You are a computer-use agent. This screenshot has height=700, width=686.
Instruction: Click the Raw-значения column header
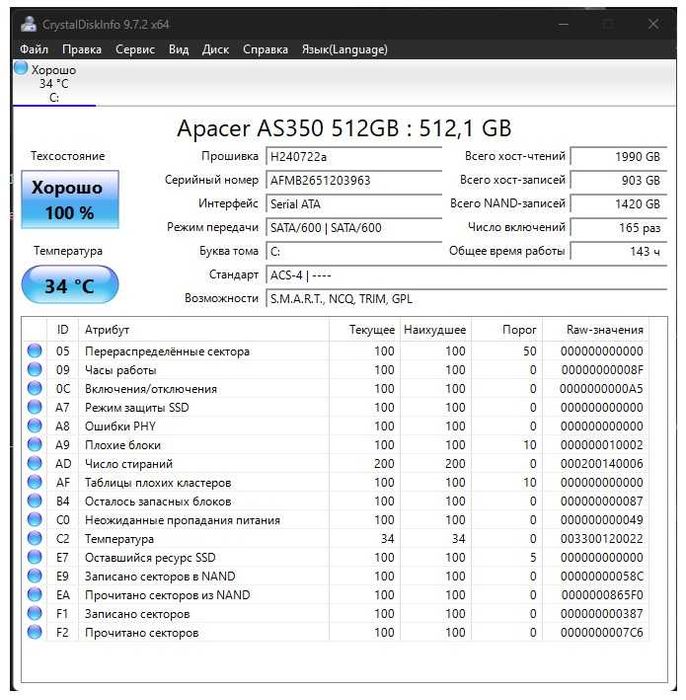[x=595, y=330]
